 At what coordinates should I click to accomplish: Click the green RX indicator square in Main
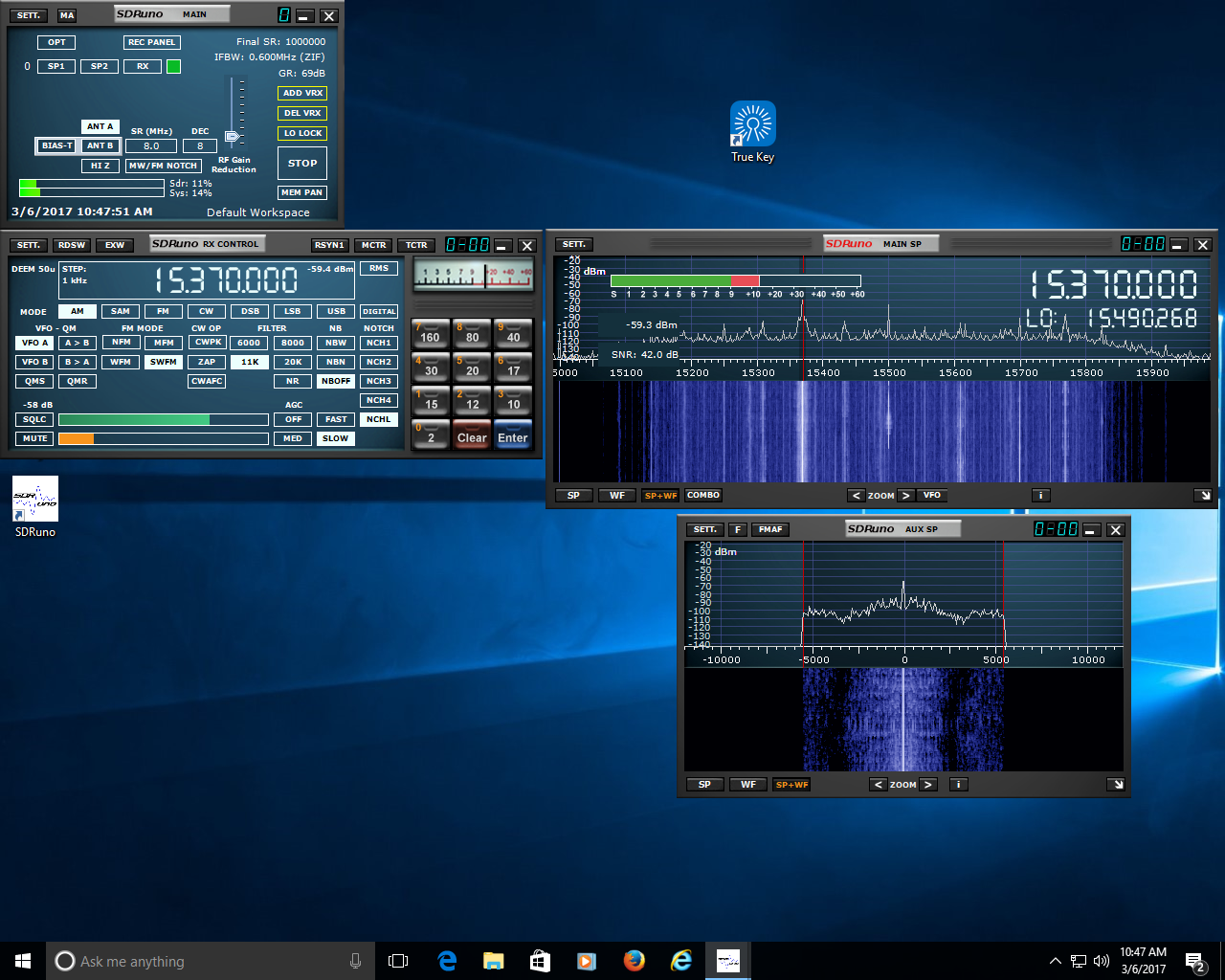click(x=173, y=66)
